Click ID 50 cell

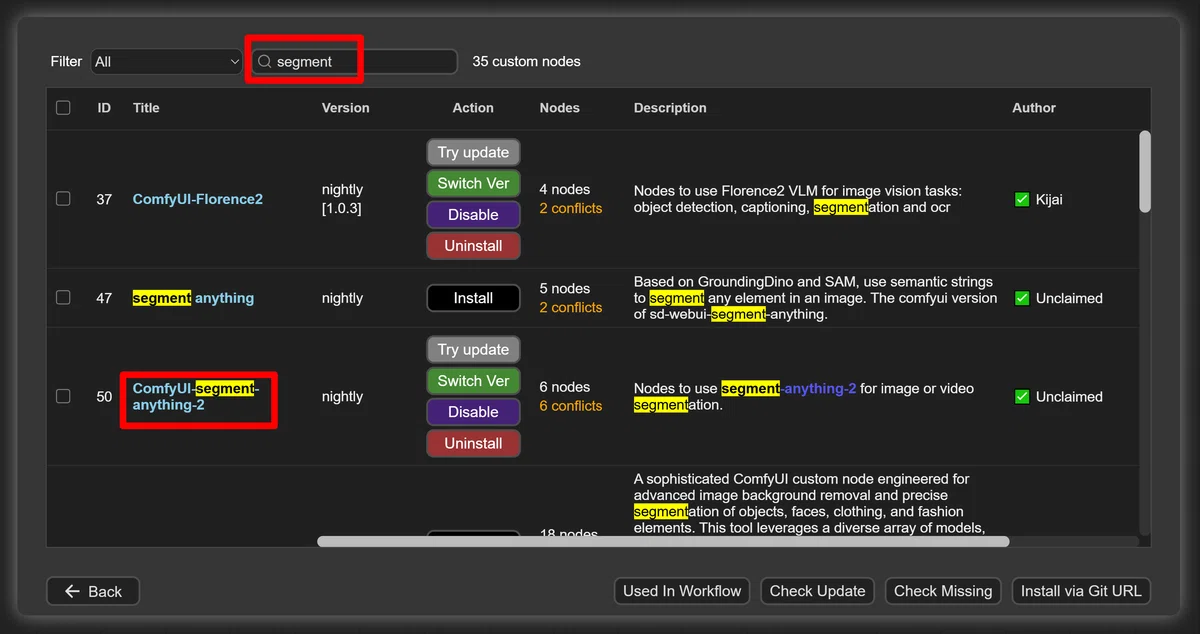tap(104, 397)
